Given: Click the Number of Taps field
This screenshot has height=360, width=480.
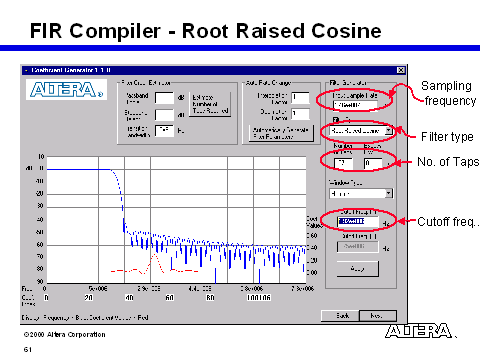Looking at the screenshot, I should click(x=343, y=163).
